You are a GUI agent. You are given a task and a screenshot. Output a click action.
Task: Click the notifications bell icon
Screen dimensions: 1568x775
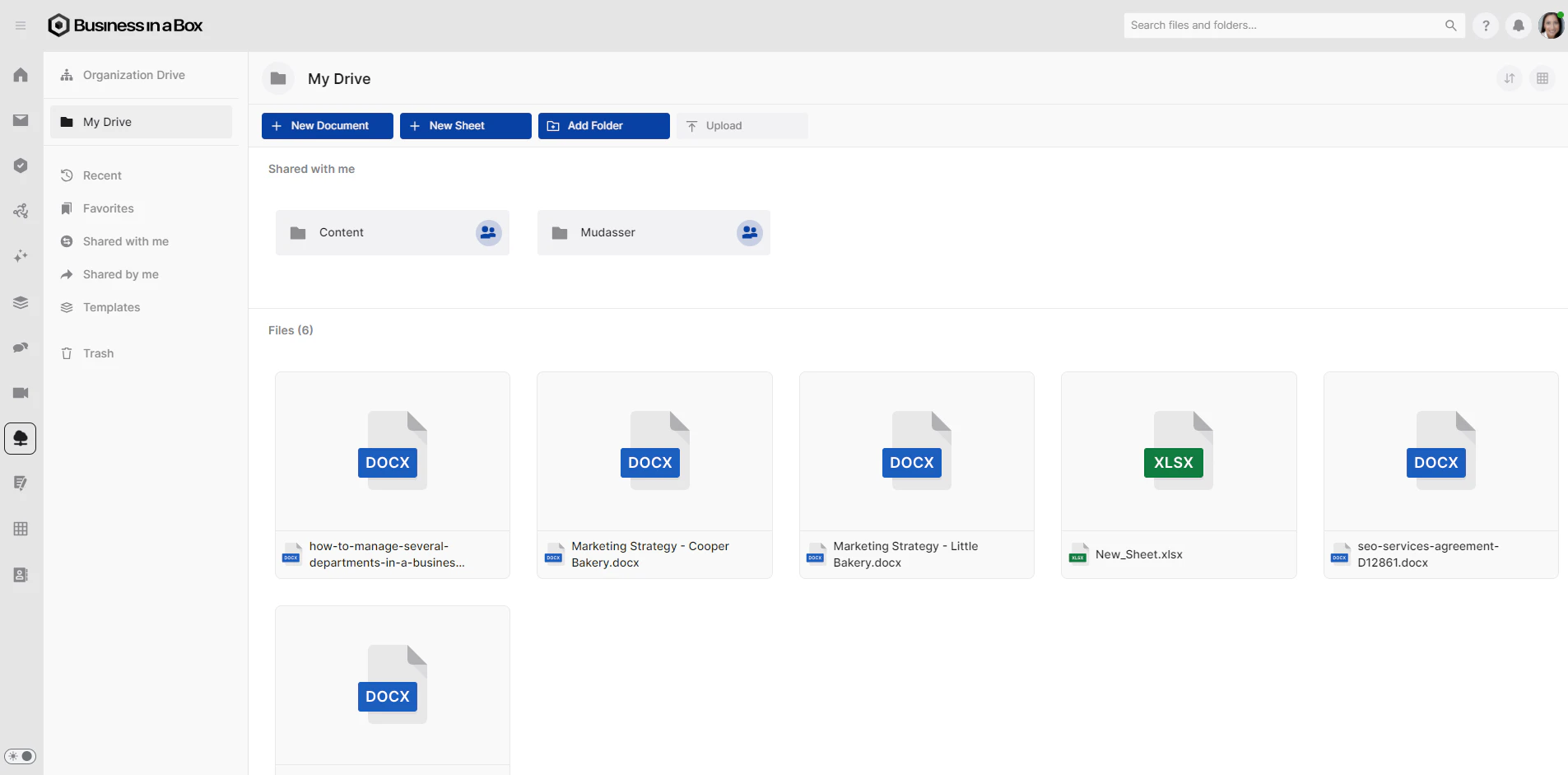(1517, 26)
